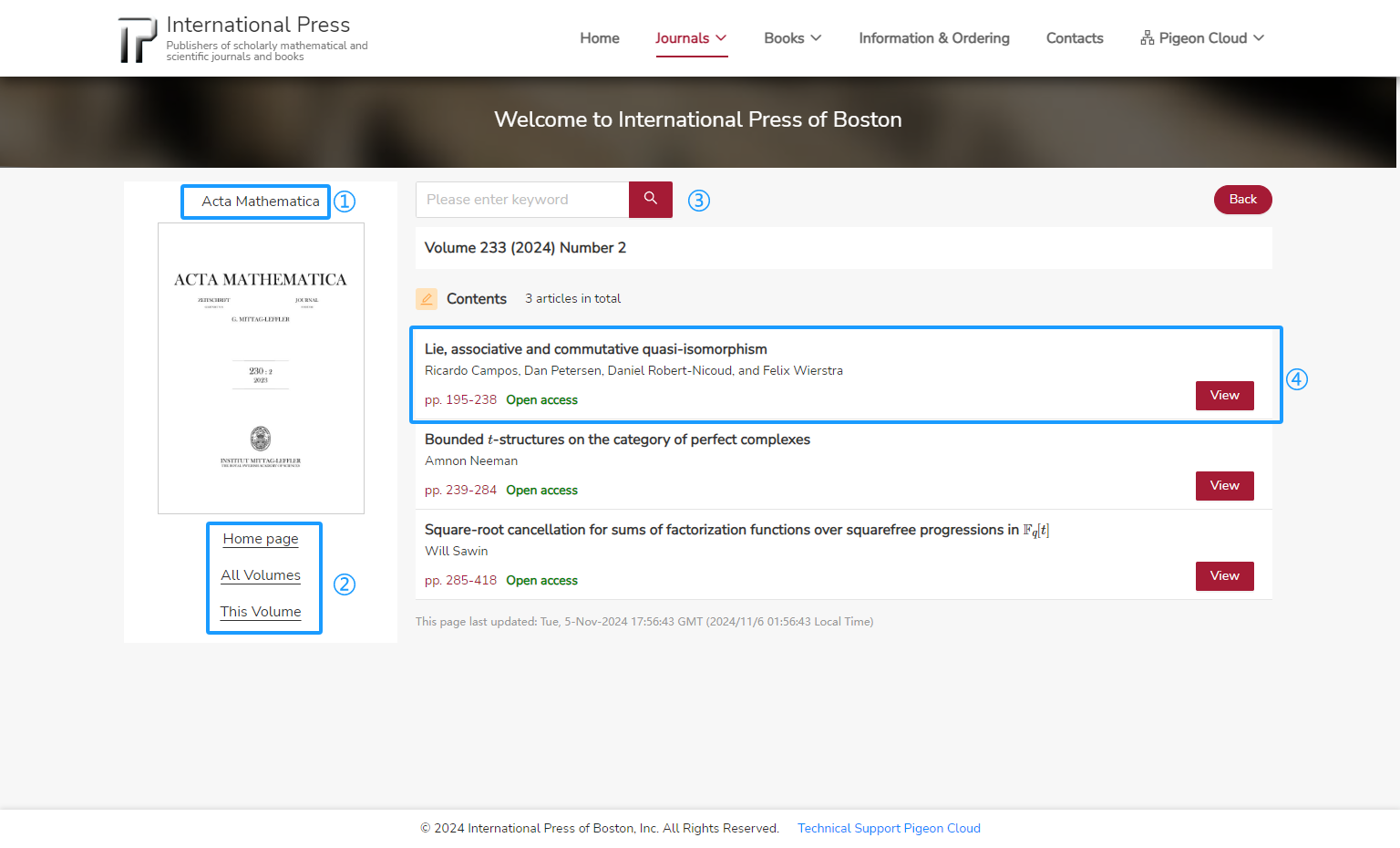Viewport: 1400px width, 848px height.
Task: Click the Ricardo Campos authors line
Action: pos(633,371)
